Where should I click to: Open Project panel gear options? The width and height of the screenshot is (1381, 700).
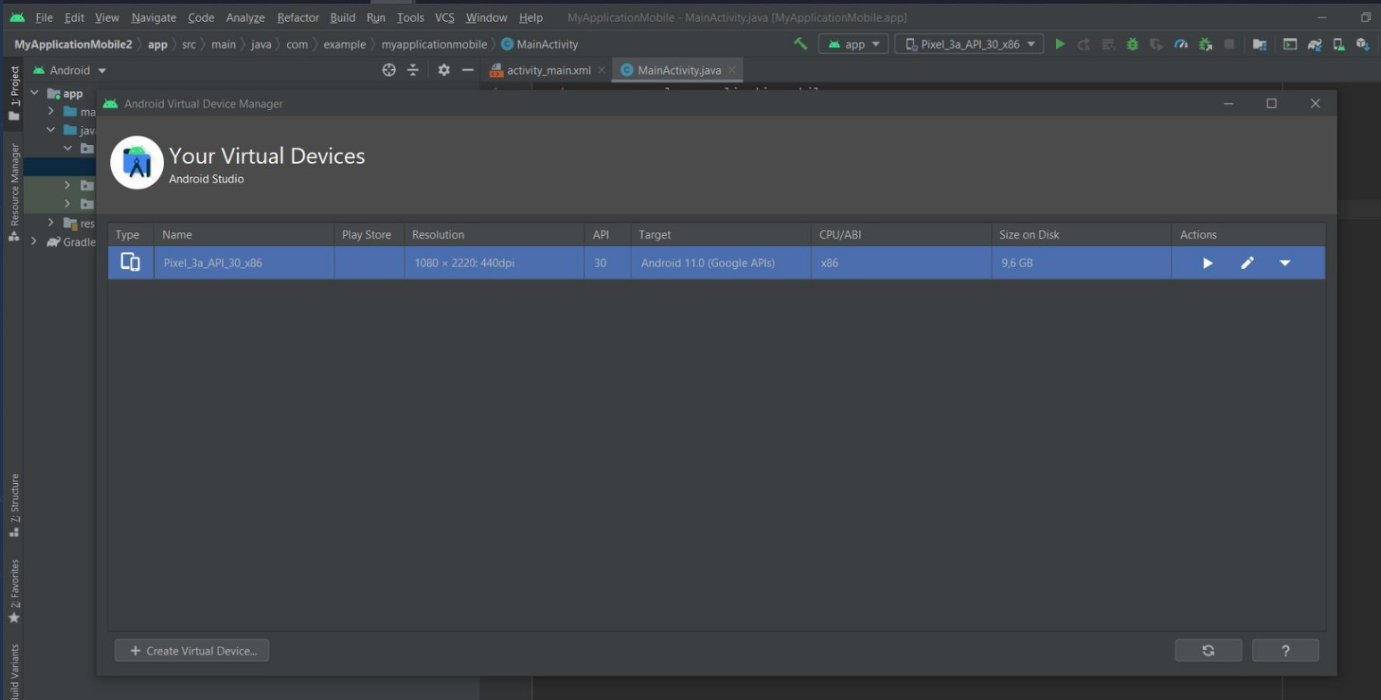(444, 70)
